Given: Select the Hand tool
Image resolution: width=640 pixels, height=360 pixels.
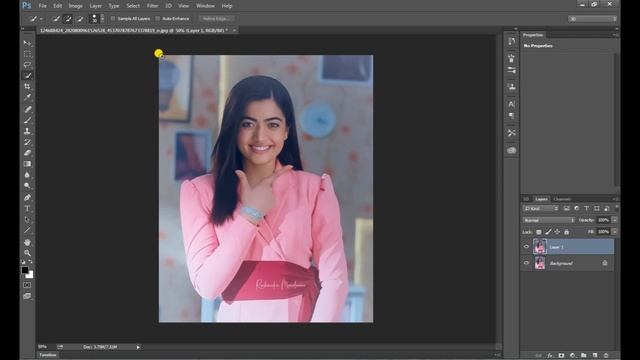Looking at the screenshot, I should [x=27, y=242].
